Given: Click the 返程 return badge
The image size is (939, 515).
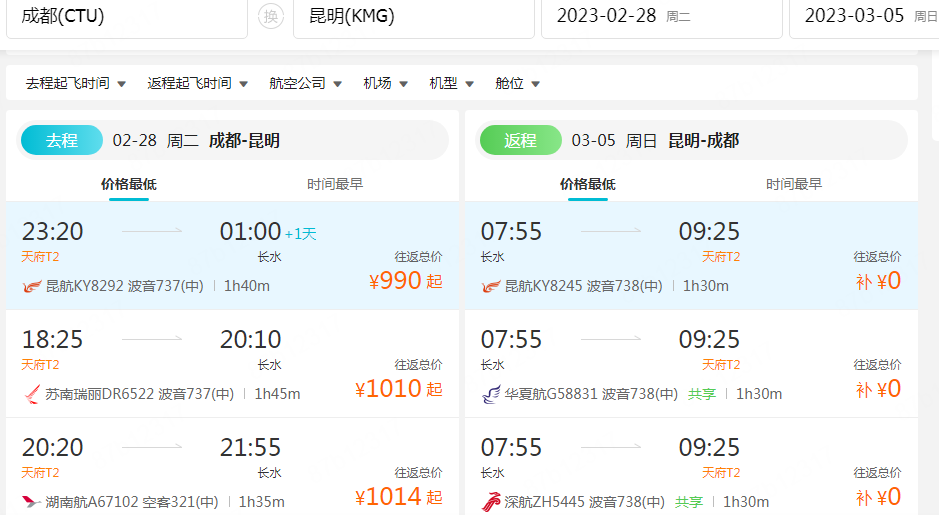Looking at the screenshot, I should 520,140.
